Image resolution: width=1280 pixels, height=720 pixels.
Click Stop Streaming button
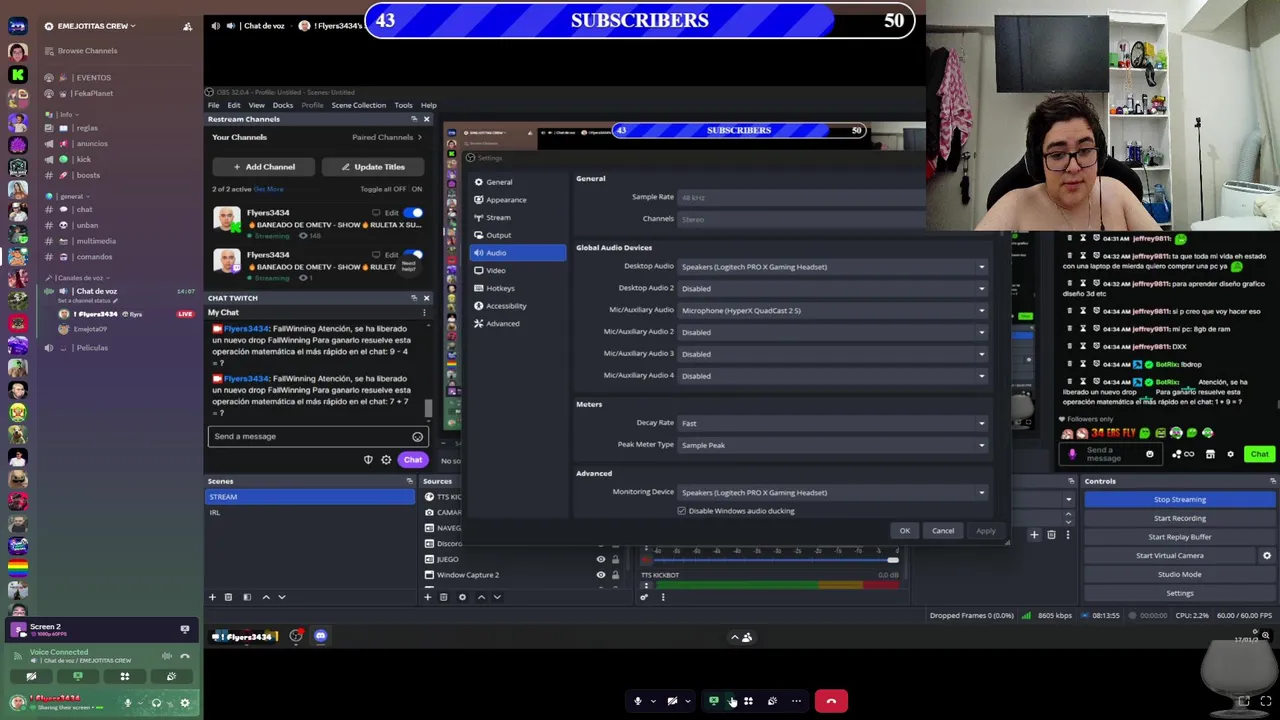[1179, 500]
